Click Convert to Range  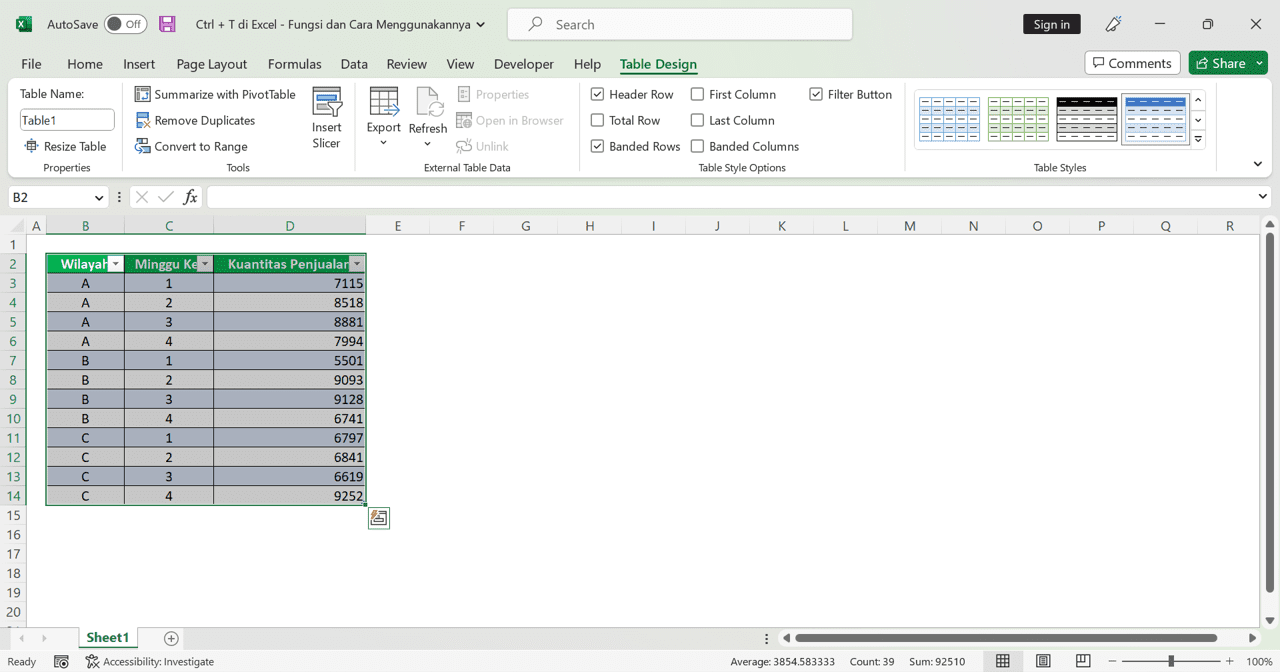point(191,146)
